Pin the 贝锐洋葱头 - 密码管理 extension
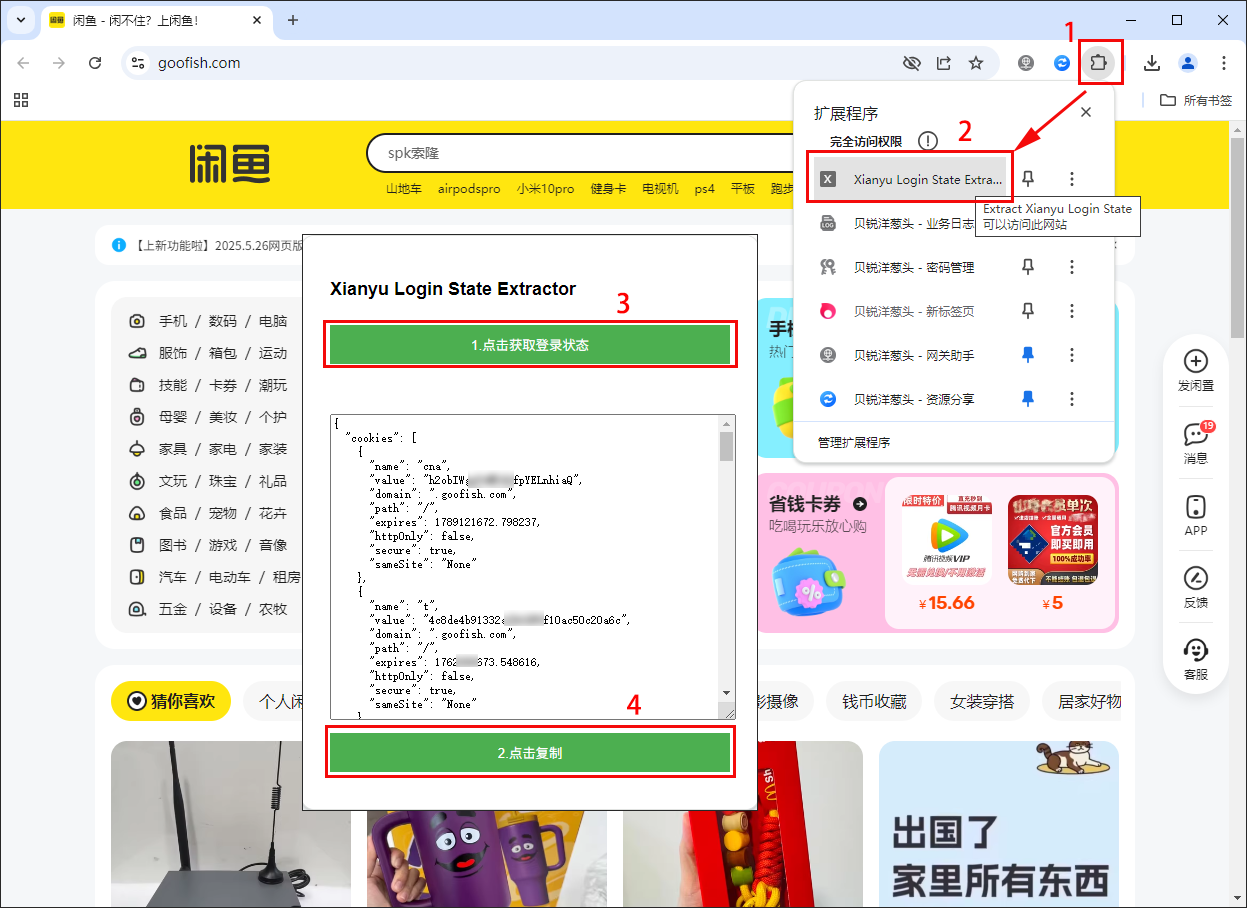Image resolution: width=1247 pixels, height=908 pixels. click(1027, 267)
